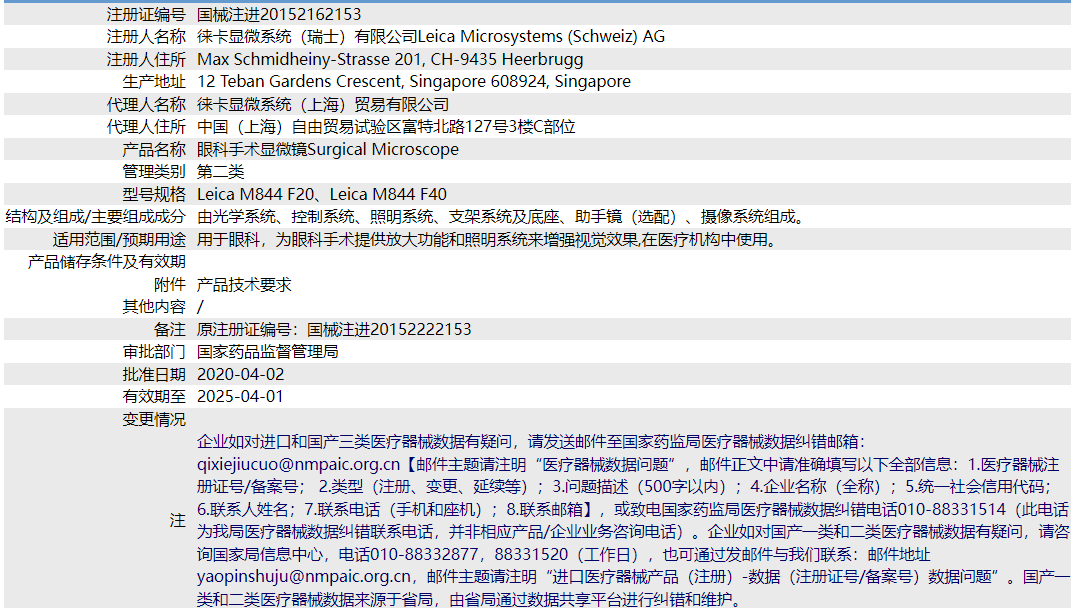Image resolution: width=1073 pixels, height=608 pixels.
Task: Click the 生产地址 label
Action: tap(154, 81)
